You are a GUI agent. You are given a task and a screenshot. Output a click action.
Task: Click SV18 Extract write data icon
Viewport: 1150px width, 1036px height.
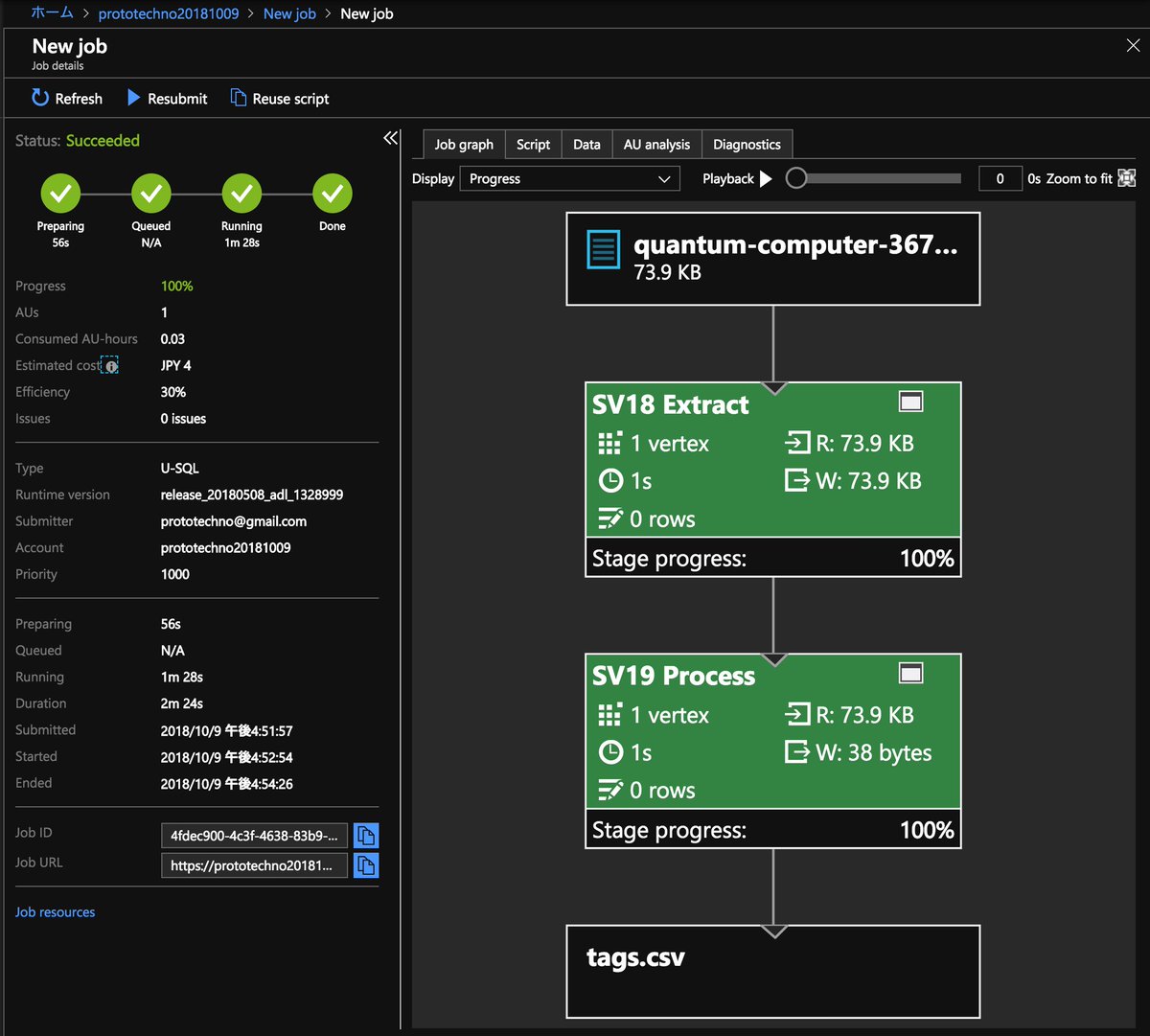[796, 480]
